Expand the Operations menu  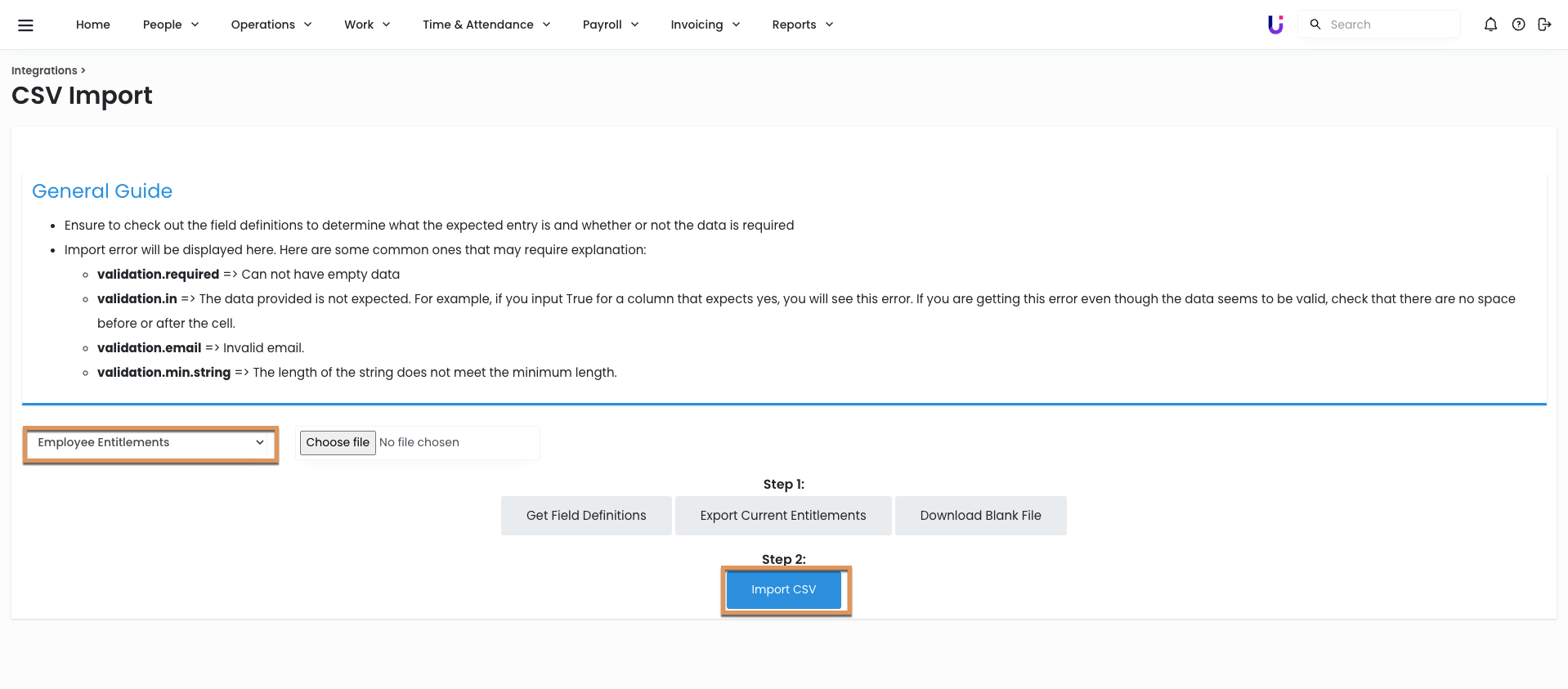tap(271, 25)
